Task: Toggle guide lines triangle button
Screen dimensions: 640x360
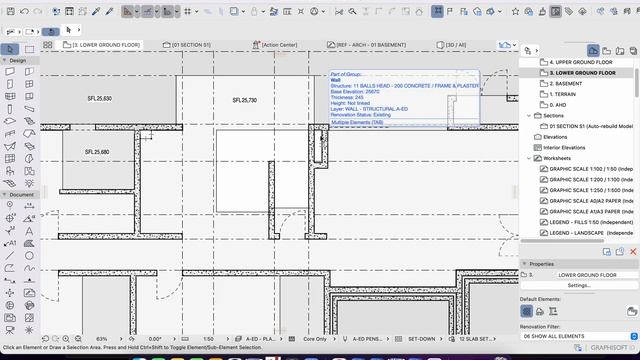Action: pyautogui.click(x=128, y=11)
